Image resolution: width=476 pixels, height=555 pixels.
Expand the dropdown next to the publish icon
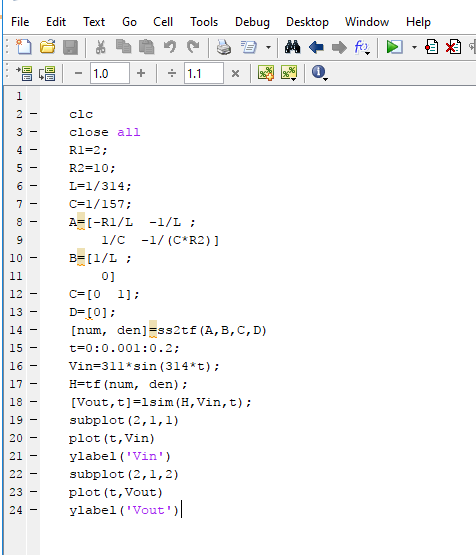coord(269,47)
